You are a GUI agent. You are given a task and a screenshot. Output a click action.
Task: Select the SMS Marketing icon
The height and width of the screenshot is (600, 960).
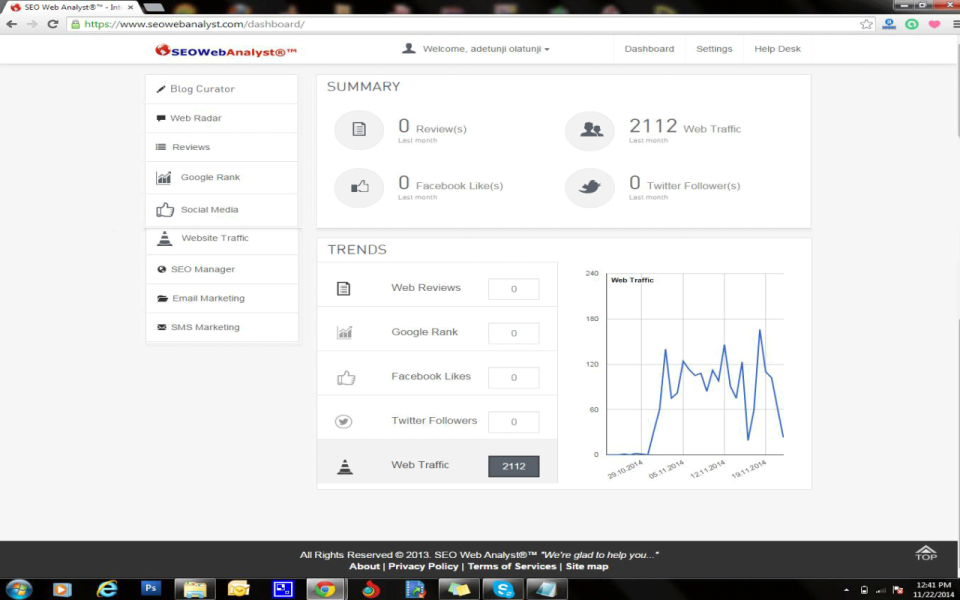coord(161,326)
